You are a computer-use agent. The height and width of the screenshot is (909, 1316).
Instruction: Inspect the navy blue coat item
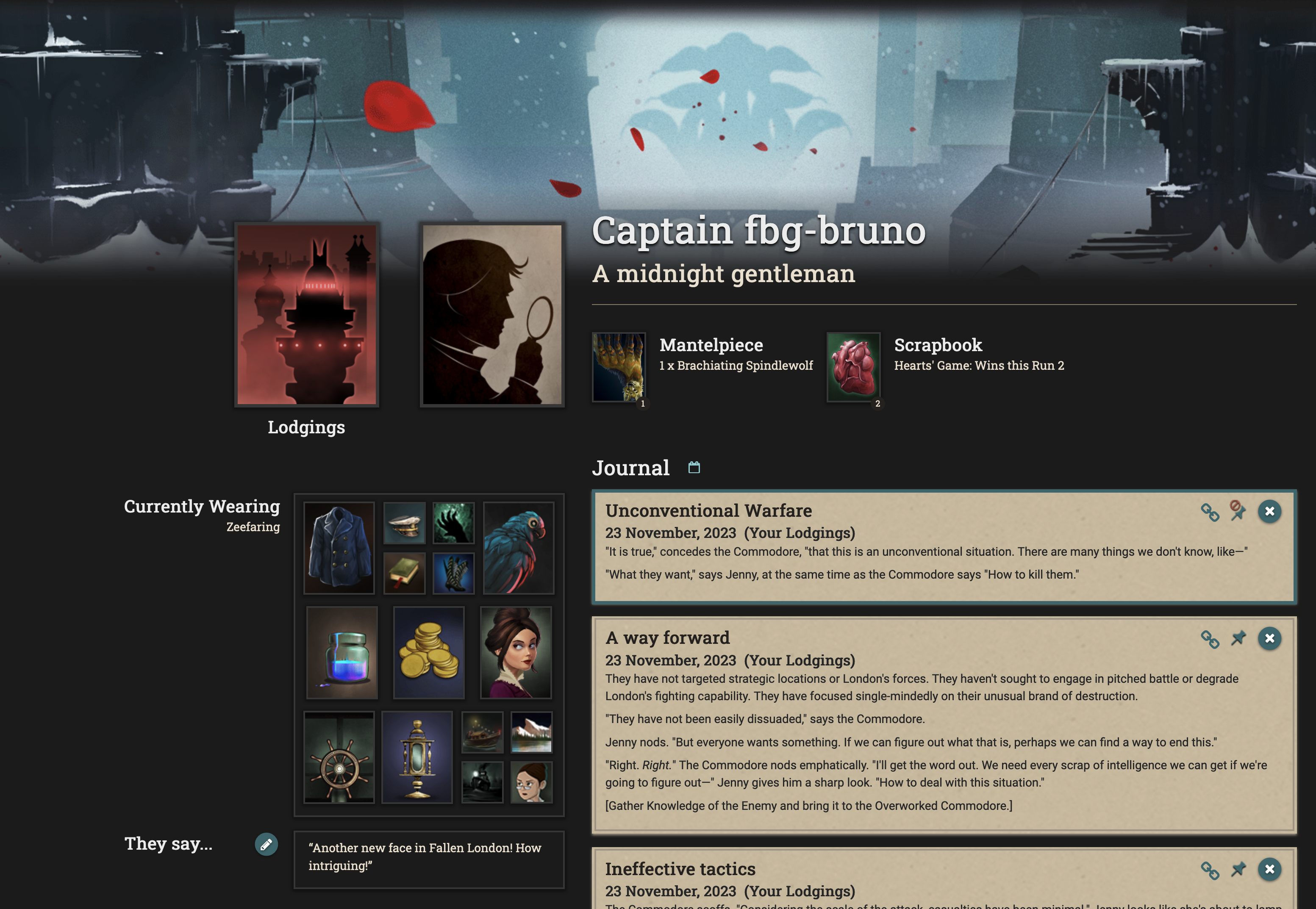pos(339,548)
